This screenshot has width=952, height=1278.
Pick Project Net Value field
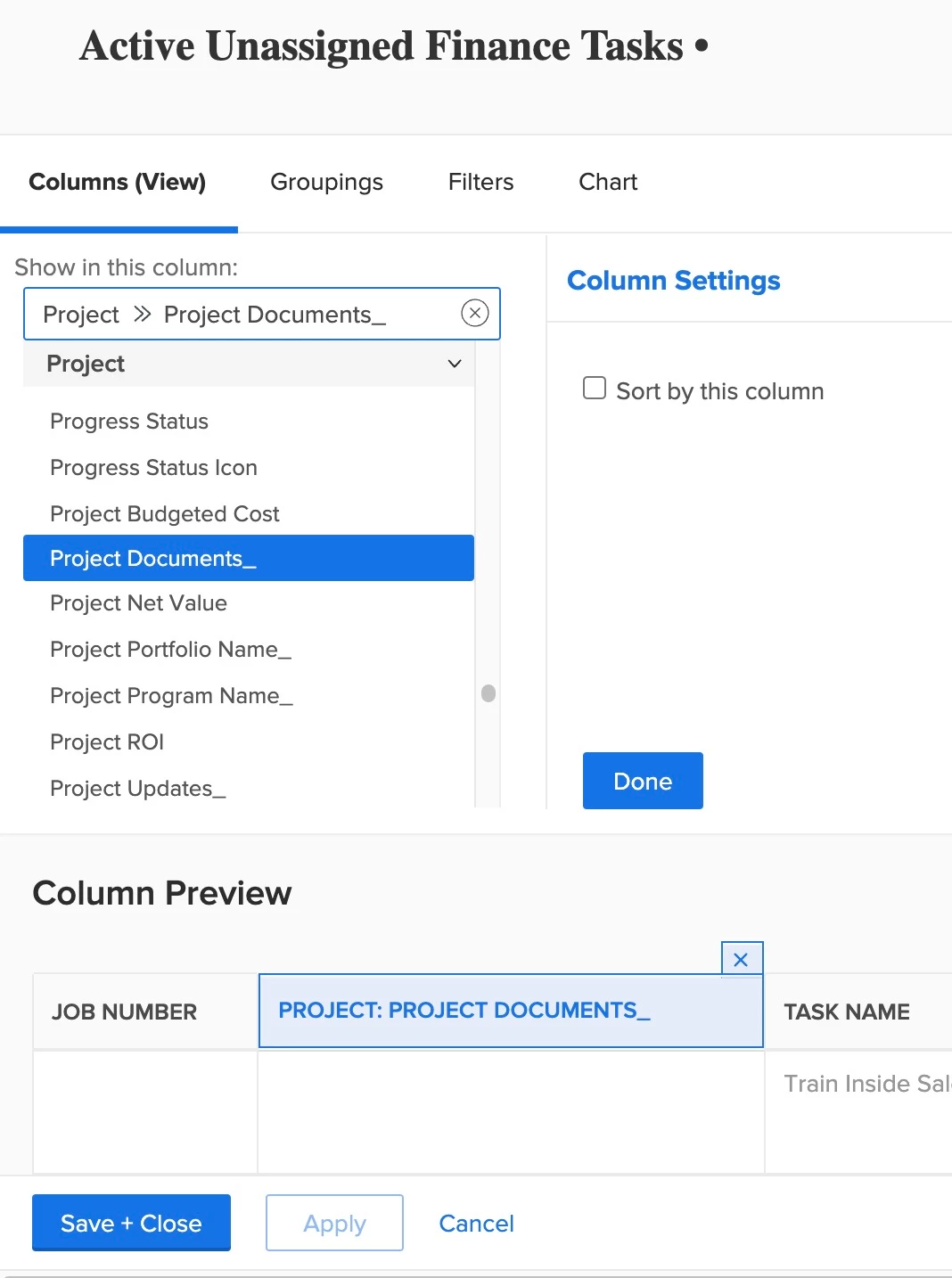point(138,603)
